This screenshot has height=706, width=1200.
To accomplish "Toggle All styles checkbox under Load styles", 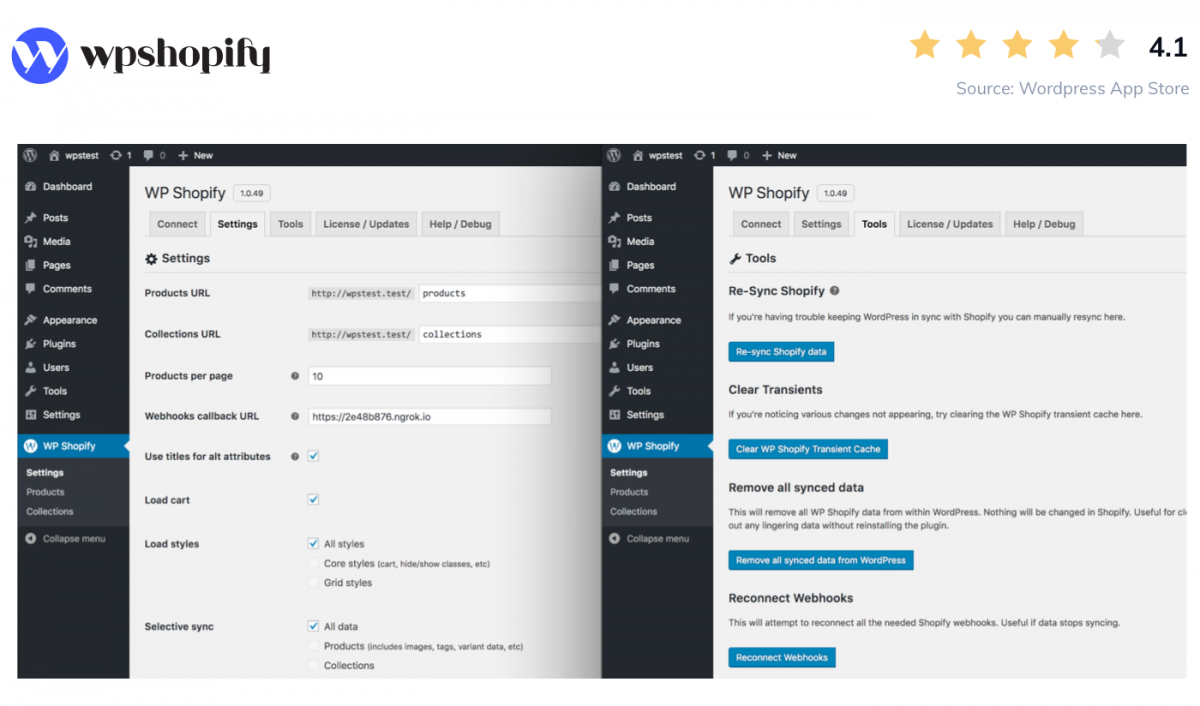I will point(313,544).
